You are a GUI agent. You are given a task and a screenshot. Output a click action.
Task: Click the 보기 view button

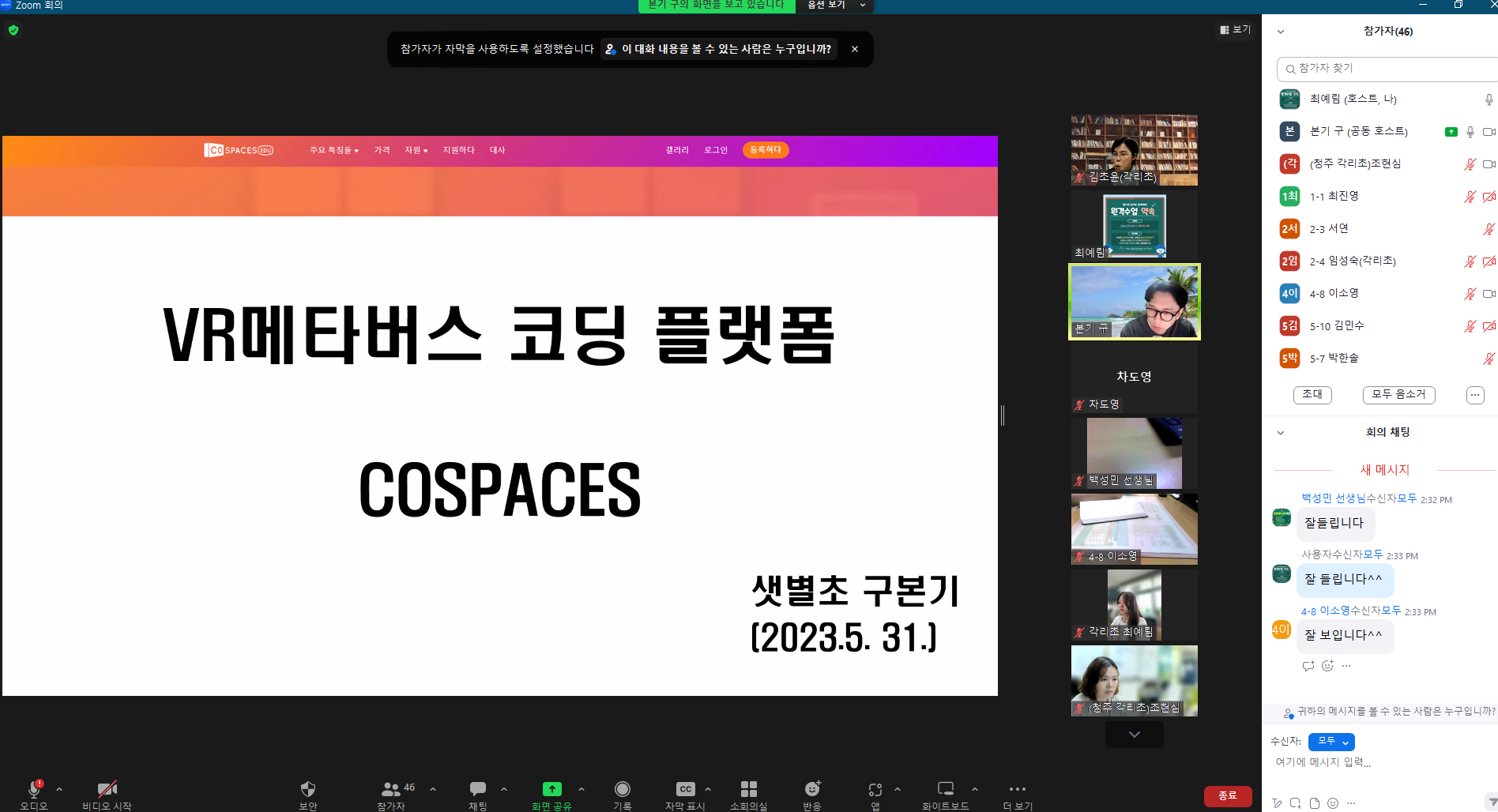coord(1235,30)
